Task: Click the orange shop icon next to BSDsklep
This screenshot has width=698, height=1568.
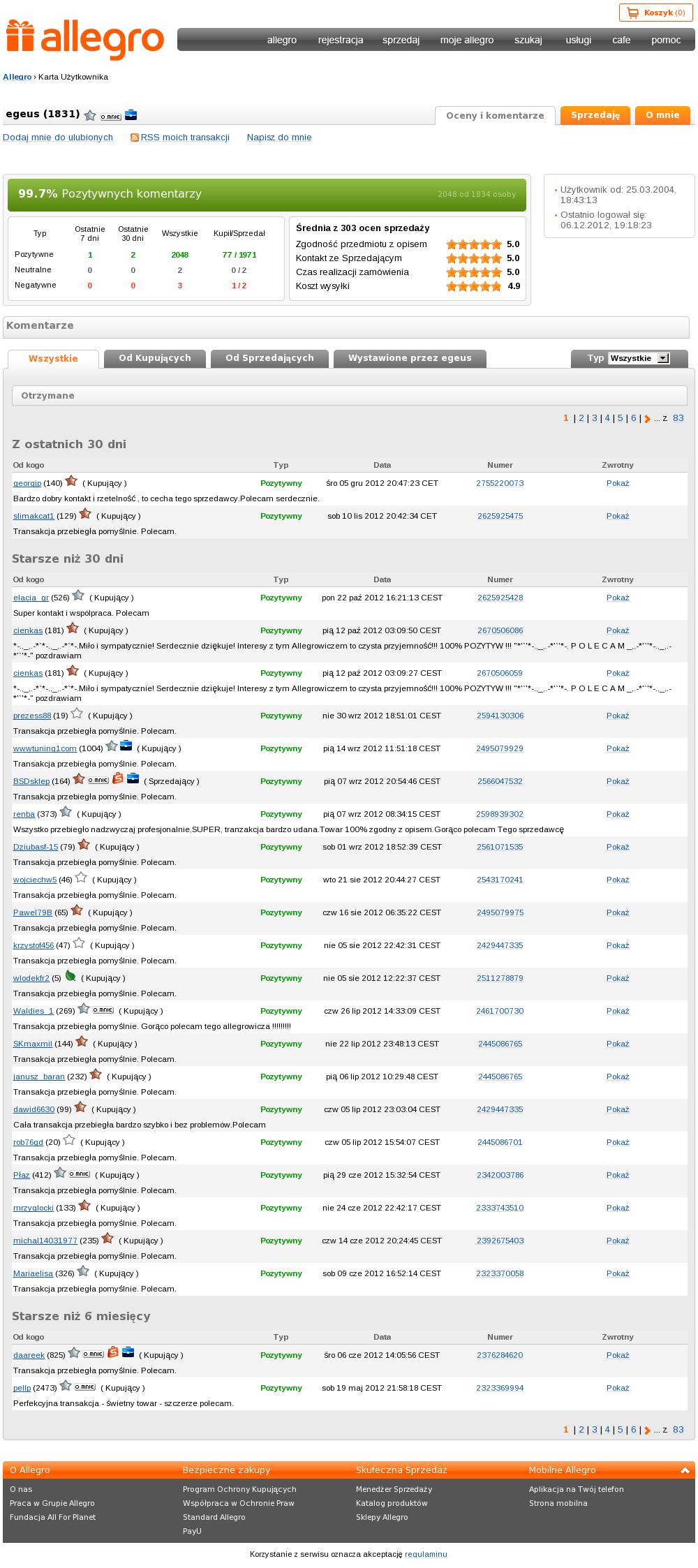Action: 118,778
